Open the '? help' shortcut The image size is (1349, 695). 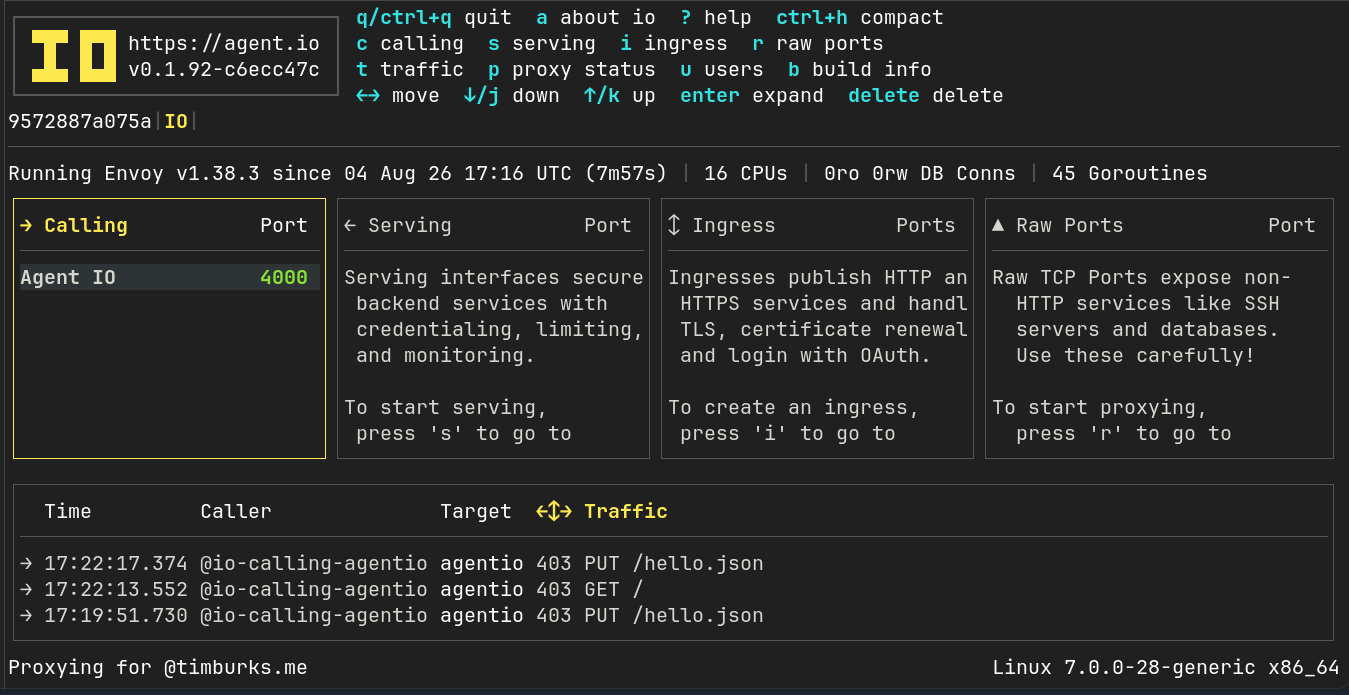tap(716, 18)
